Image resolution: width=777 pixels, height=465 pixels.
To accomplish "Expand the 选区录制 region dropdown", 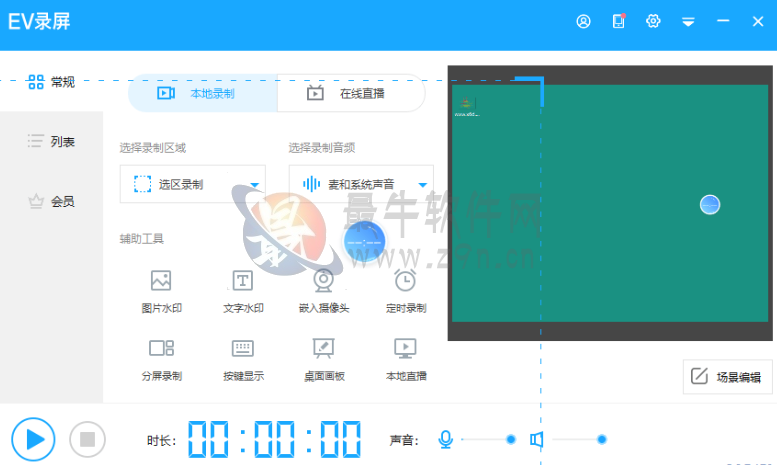I will [x=193, y=184].
